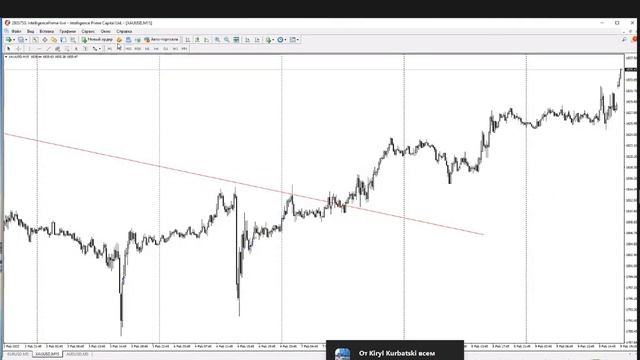Switch to the XAUUSD,M15 chart tab
Screen dimensions: 640x360
pyautogui.click(x=47, y=354)
